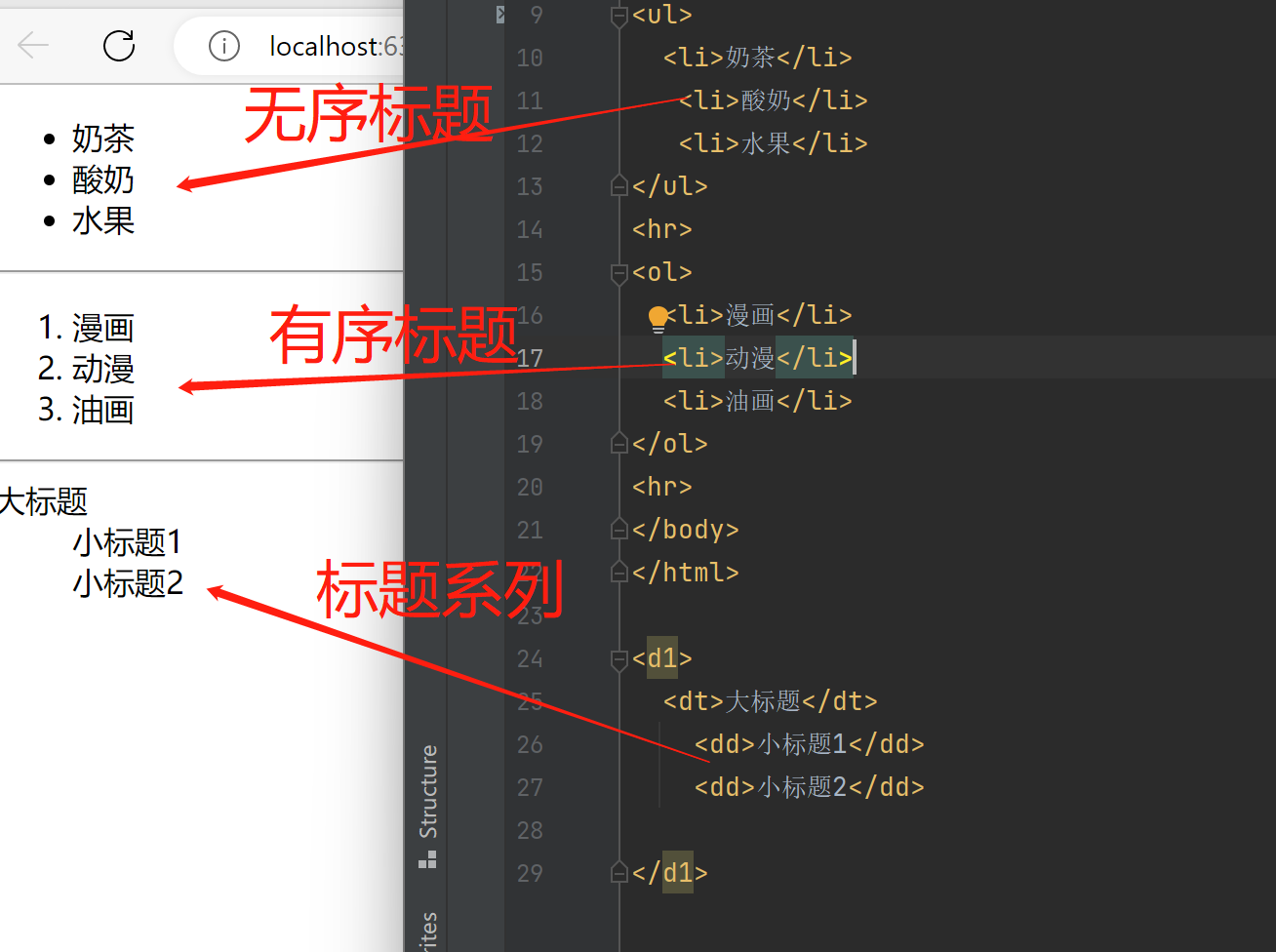The height and width of the screenshot is (952, 1276).
Task: Focus the localhost address bar
Action: [291, 46]
